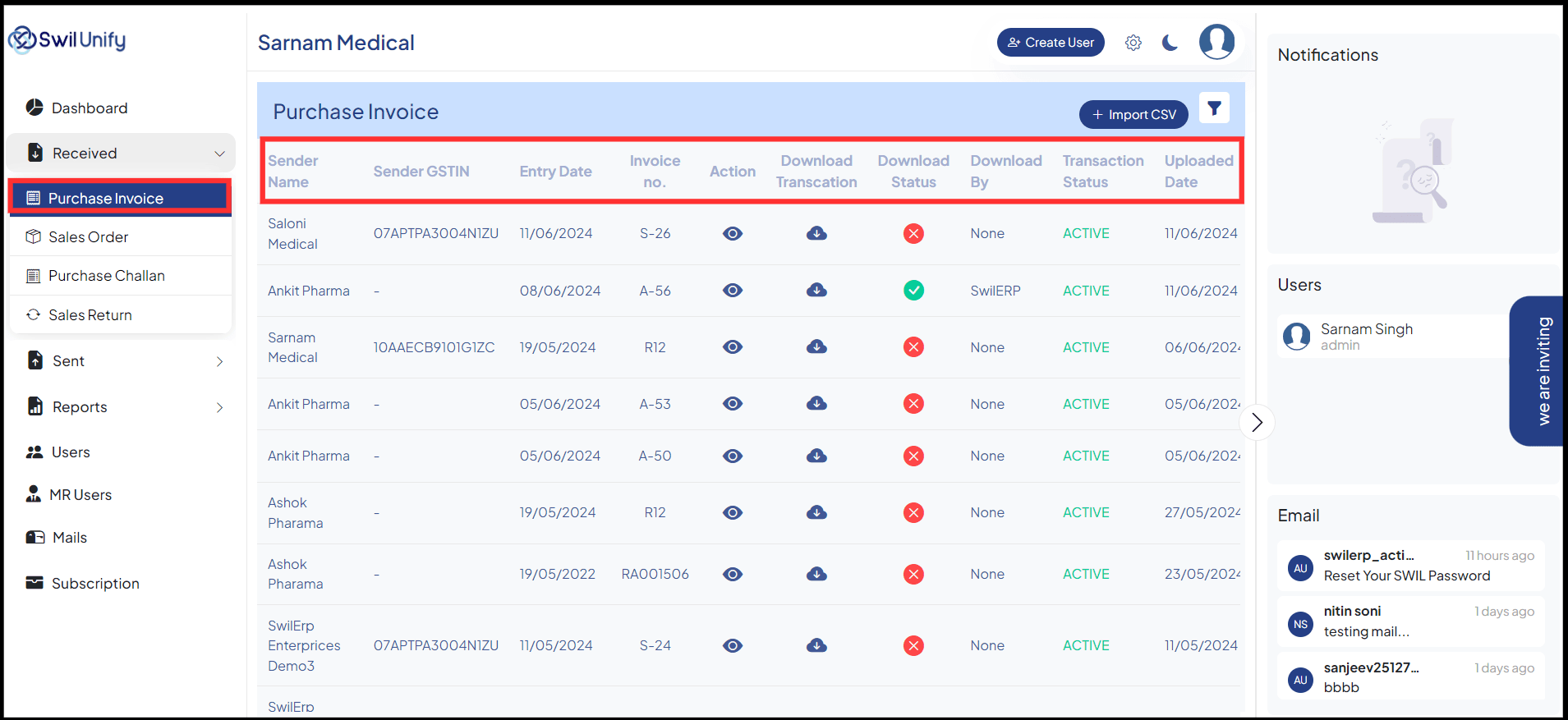Open Reset Your SWIL Password email
The width and height of the screenshot is (1568, 720).
pyautogui.click(x=1411, y=566)
